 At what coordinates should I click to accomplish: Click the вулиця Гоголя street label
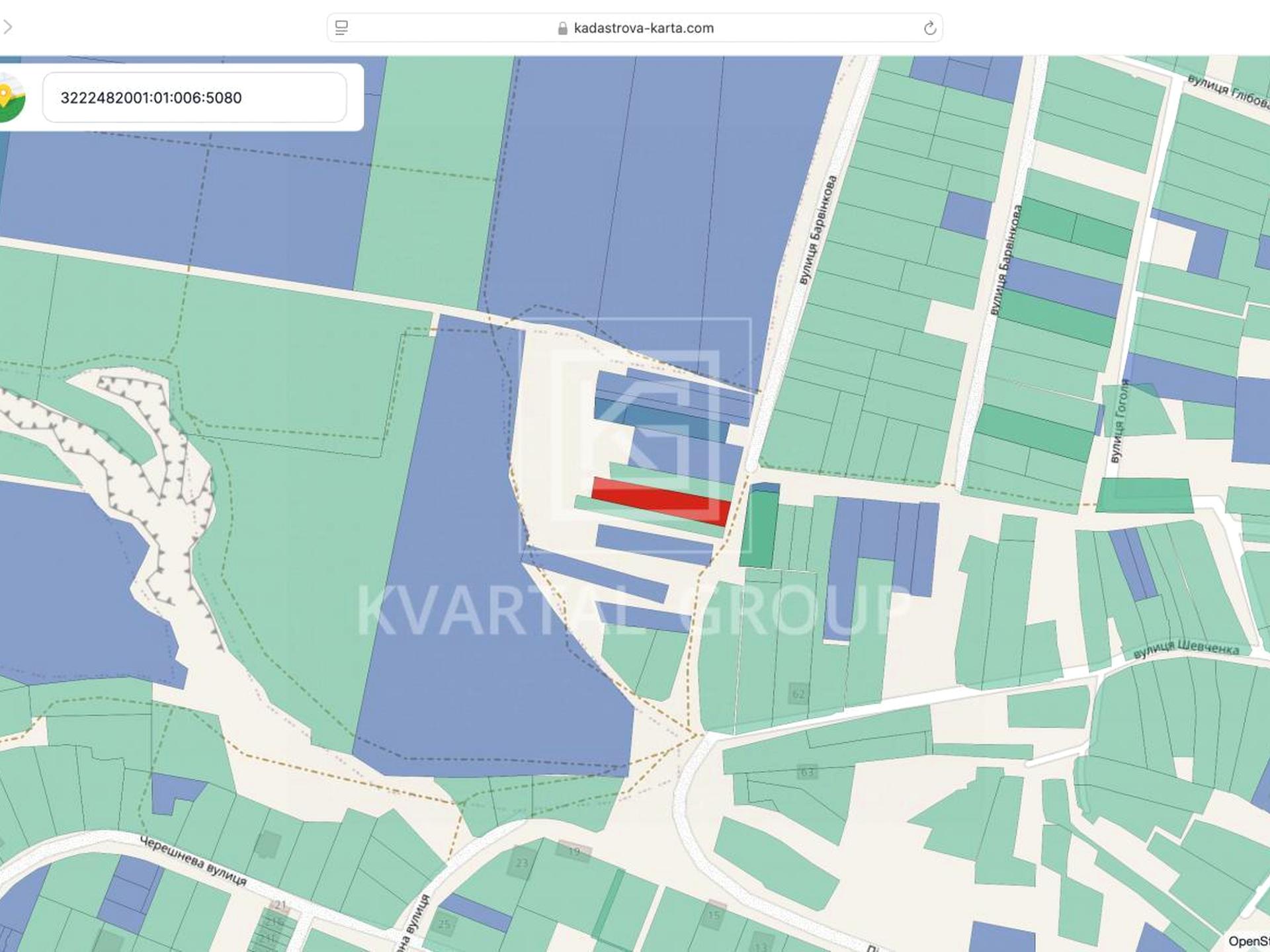pos(1120,421)
